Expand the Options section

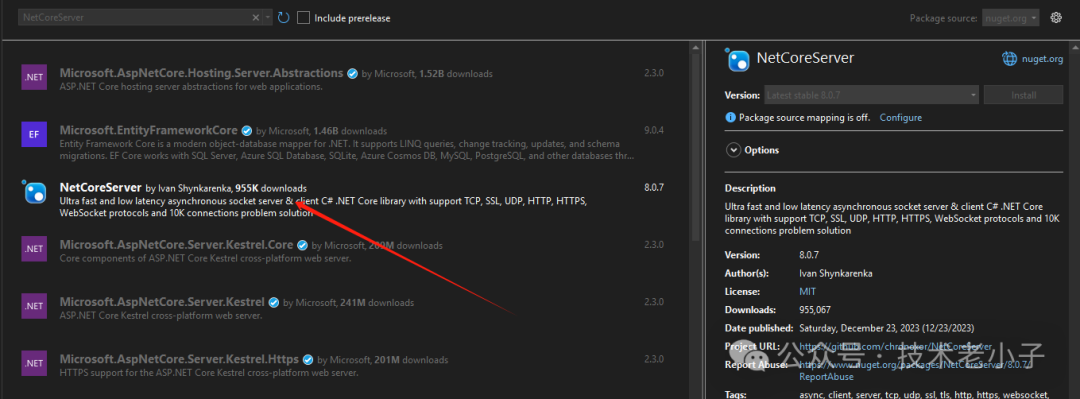753,150
